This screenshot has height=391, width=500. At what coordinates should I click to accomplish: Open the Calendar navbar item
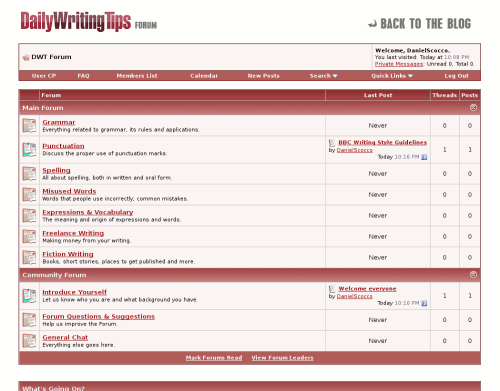point(204,76)
